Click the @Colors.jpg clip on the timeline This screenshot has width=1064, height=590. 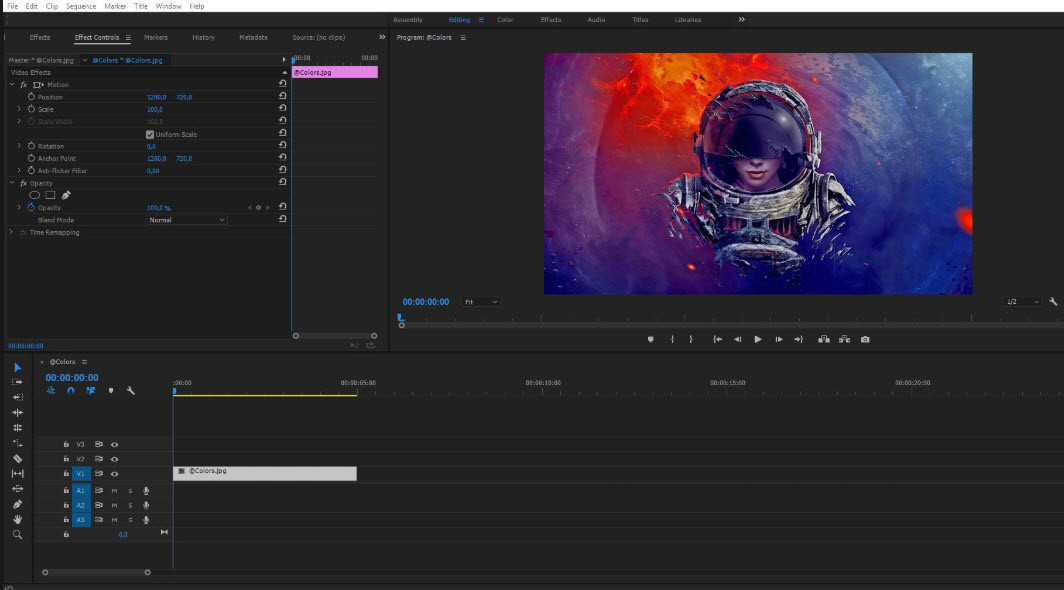coord(265,473)
